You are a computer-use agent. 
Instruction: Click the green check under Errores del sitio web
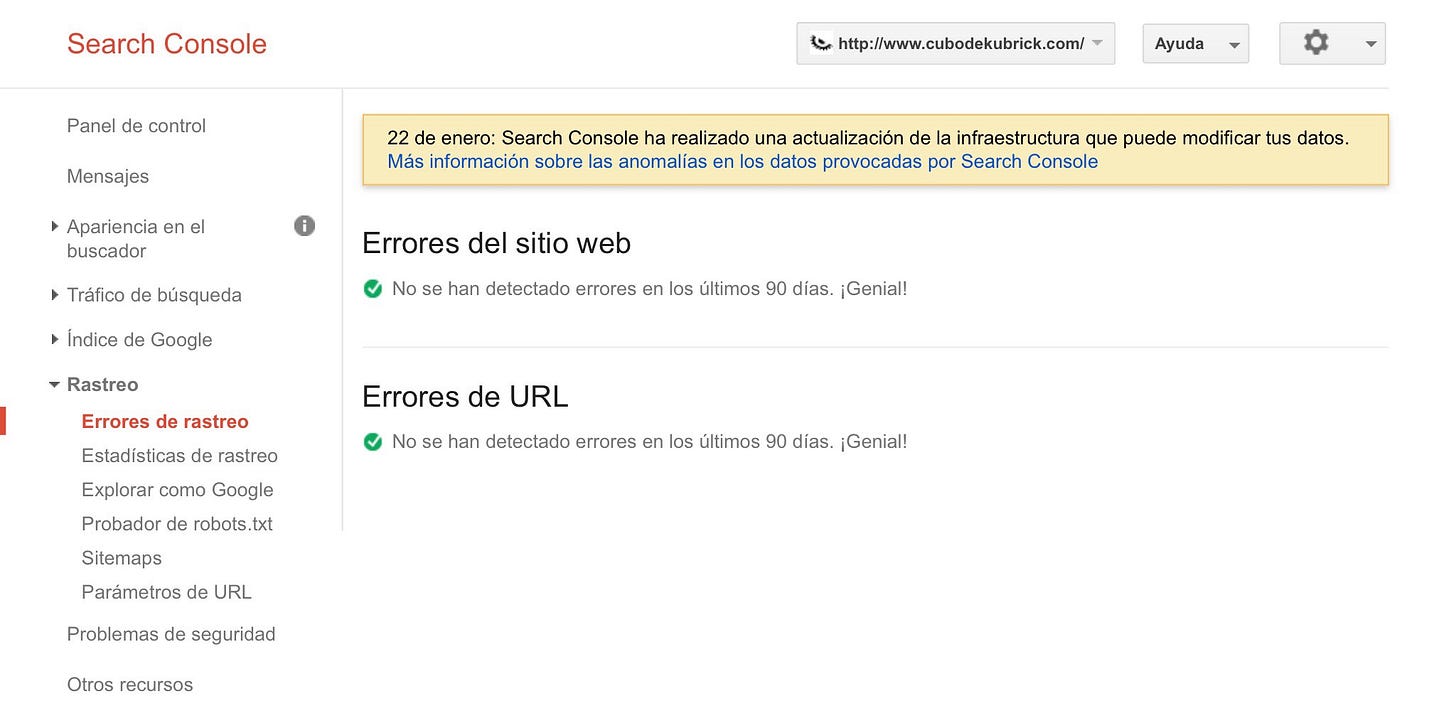pyautogui.click(x=373, y=289)
